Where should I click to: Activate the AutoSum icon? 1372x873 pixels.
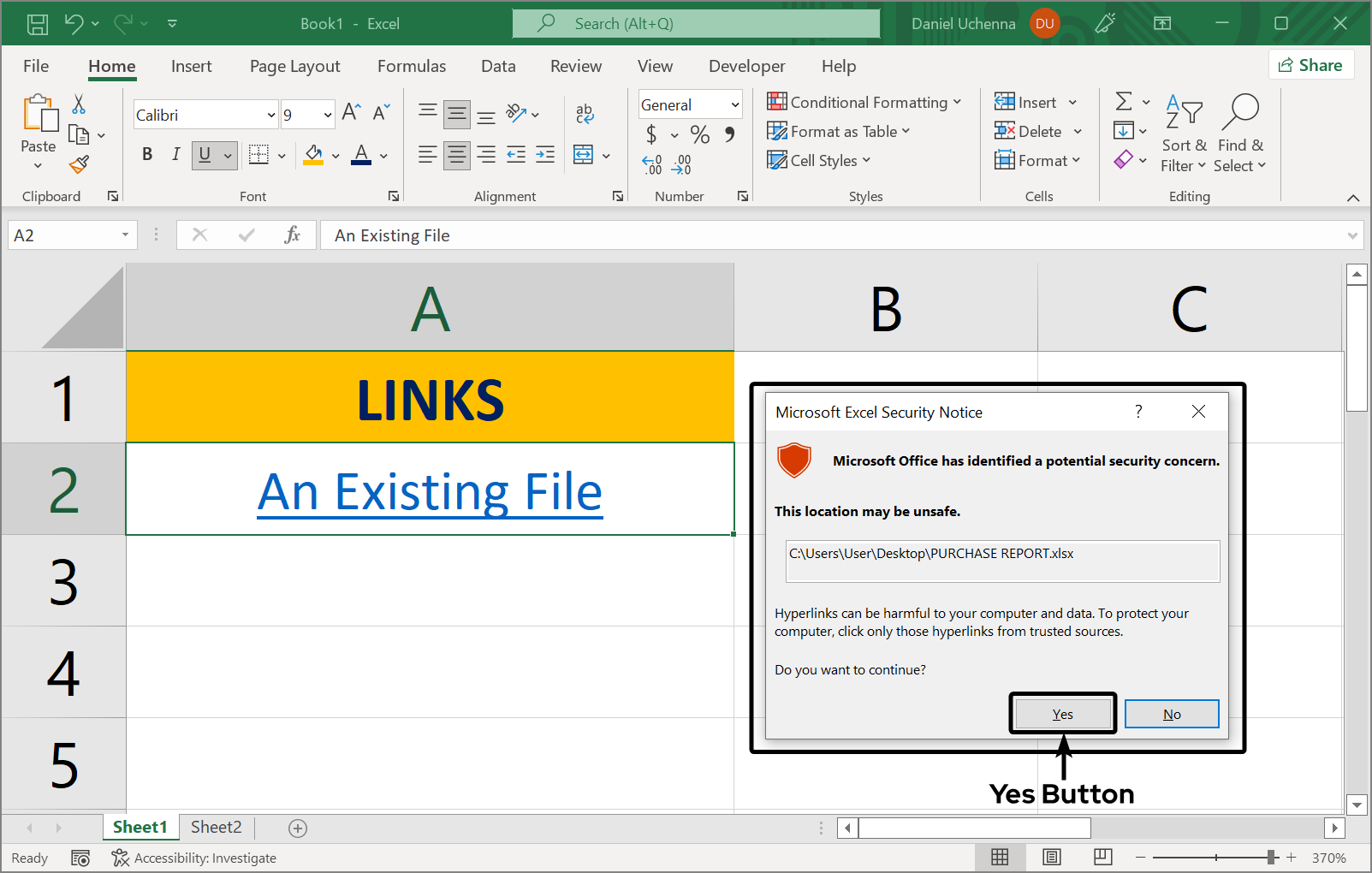pos(1126,101)
